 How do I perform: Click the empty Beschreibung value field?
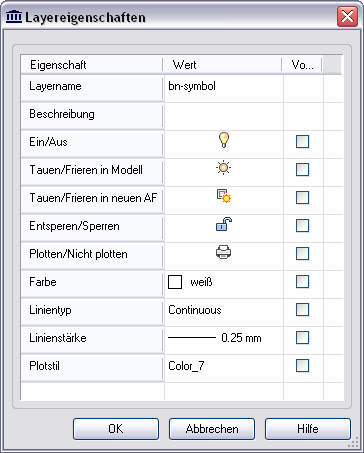point(224,114)
